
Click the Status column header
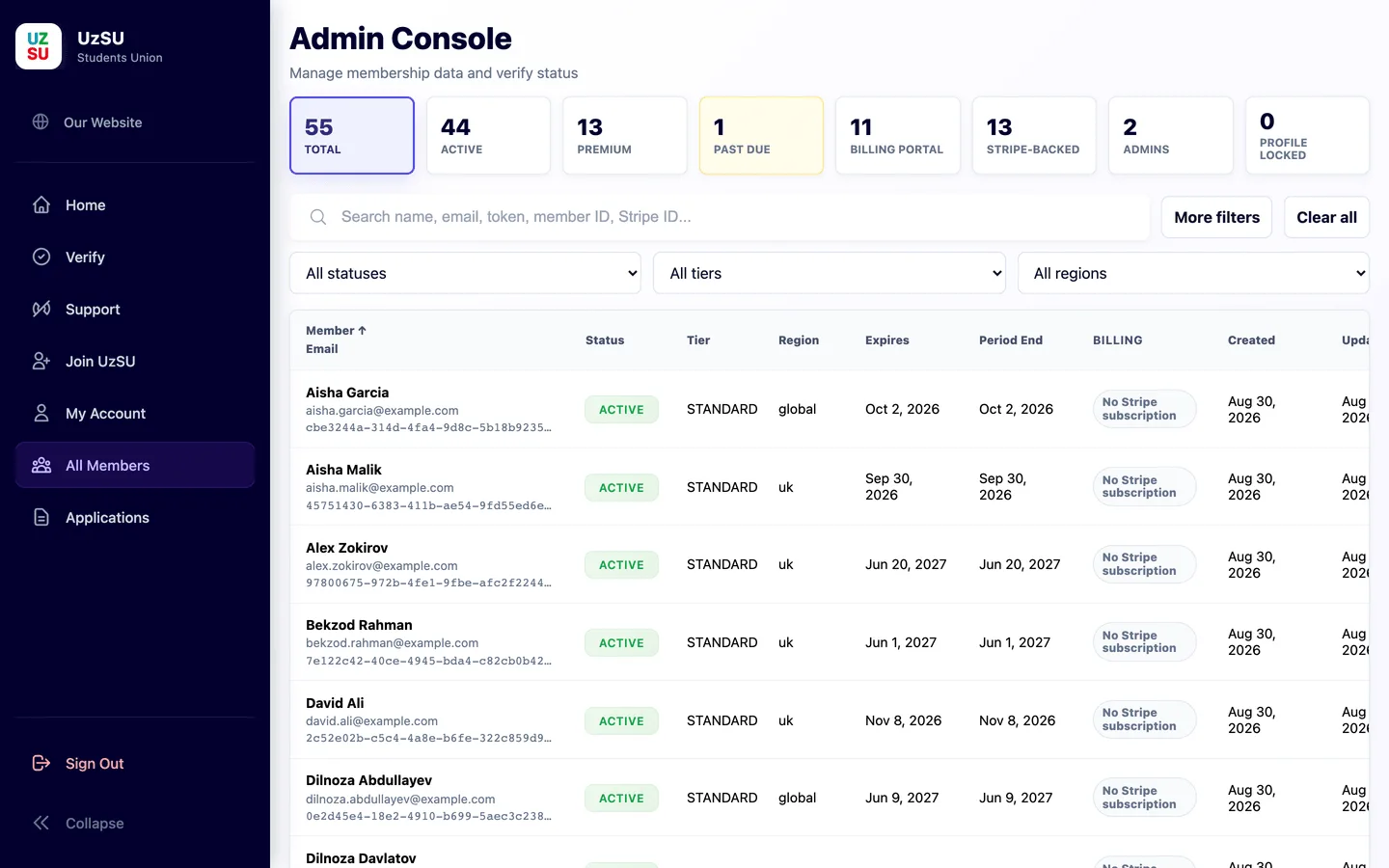click(x=605, y=339)
